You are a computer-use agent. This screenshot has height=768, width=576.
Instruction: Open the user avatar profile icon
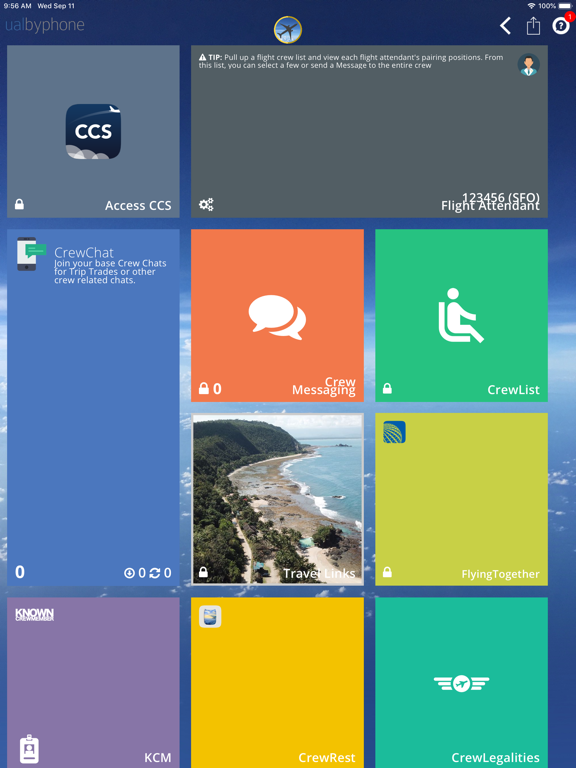tap(528, 65)
